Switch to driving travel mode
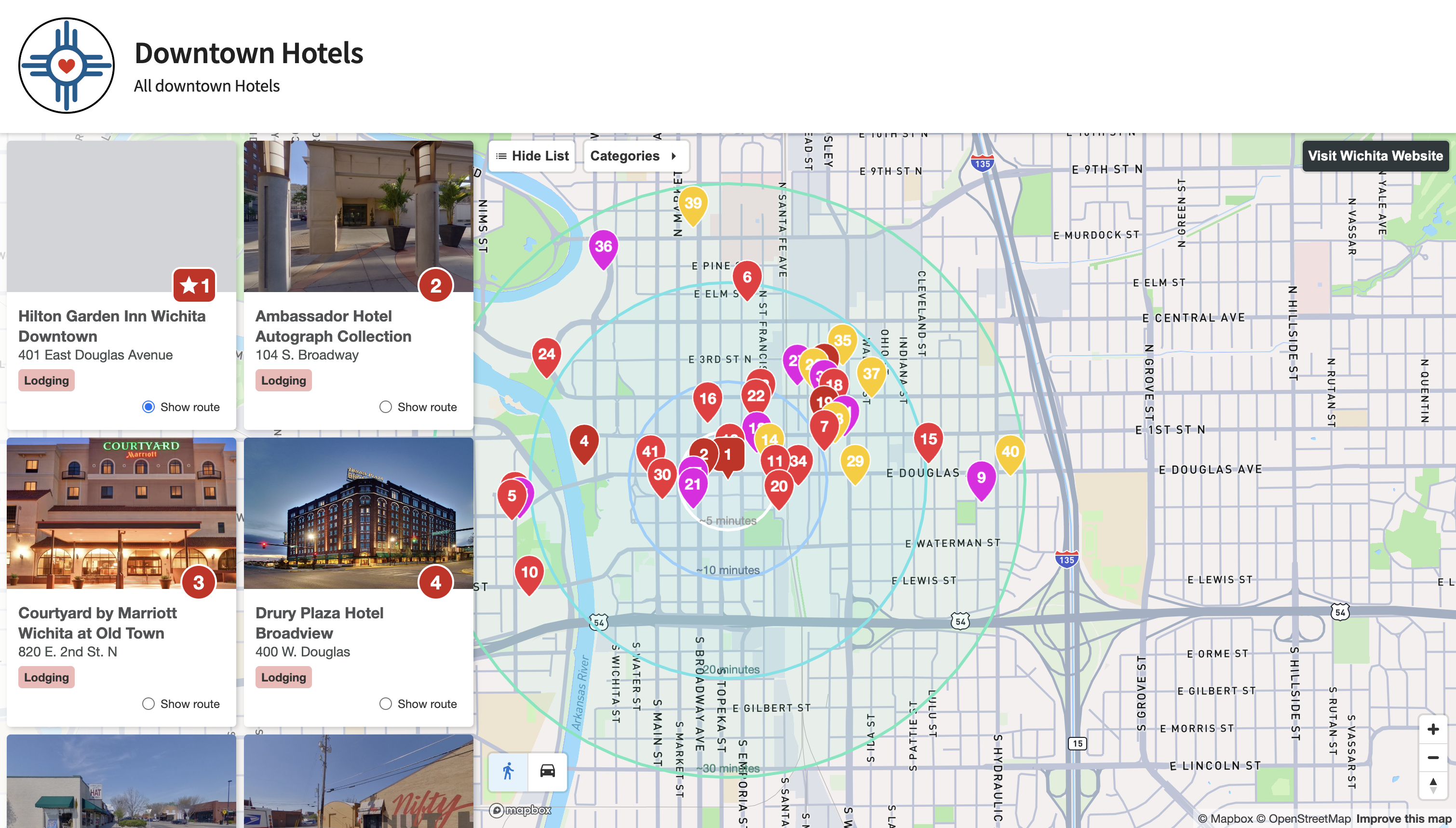Viewport: 1456px width, 828px height. point(547,771)
